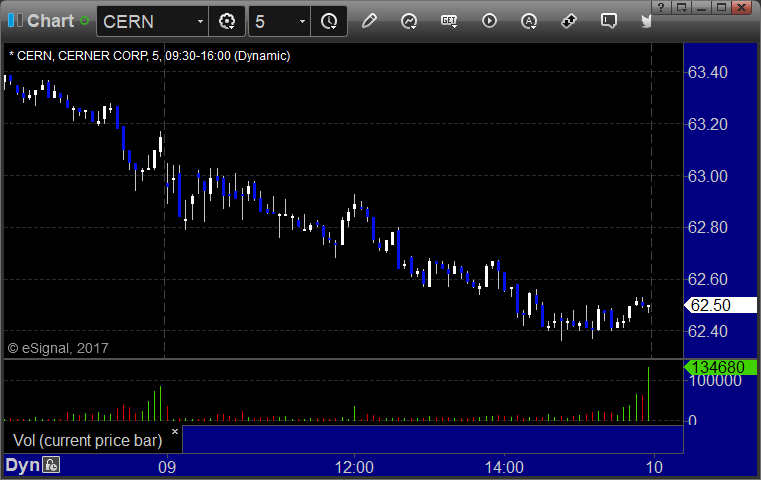Click the 63.00 price axis label
The height and width of the screenshot is (480, 761).
tap(708, 176)
